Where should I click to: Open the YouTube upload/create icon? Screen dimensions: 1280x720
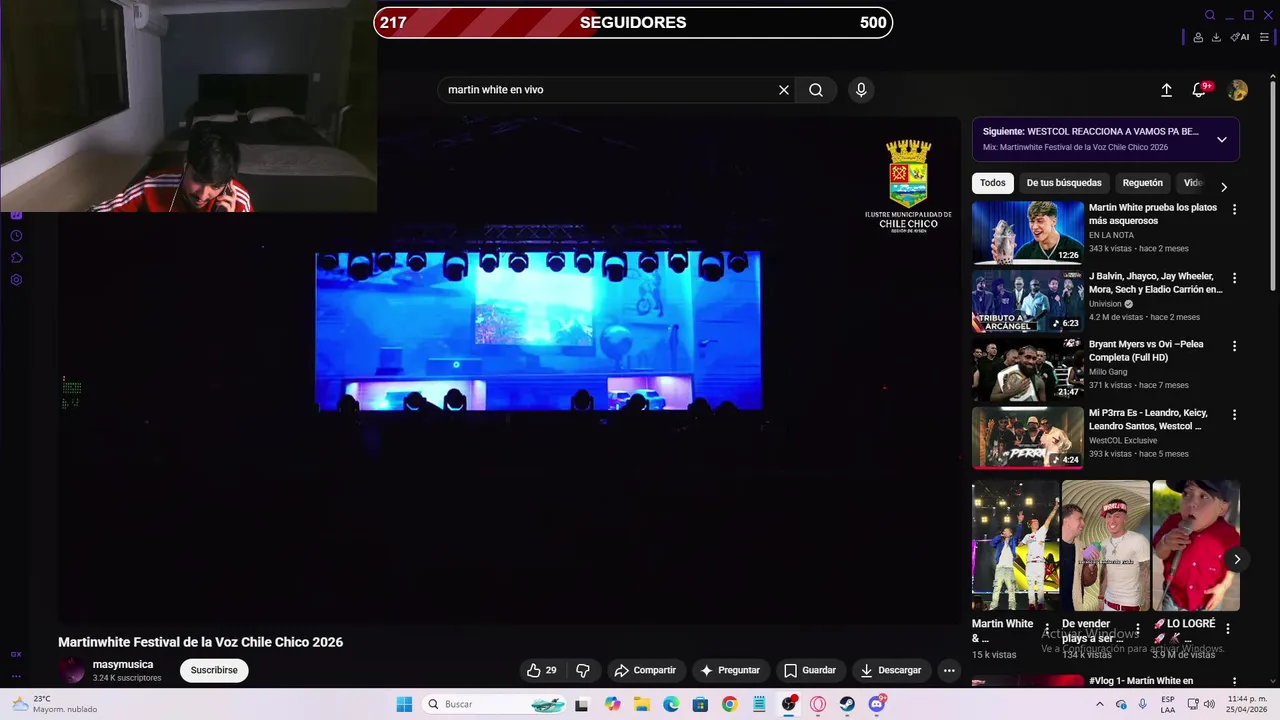click(1166, 90)
